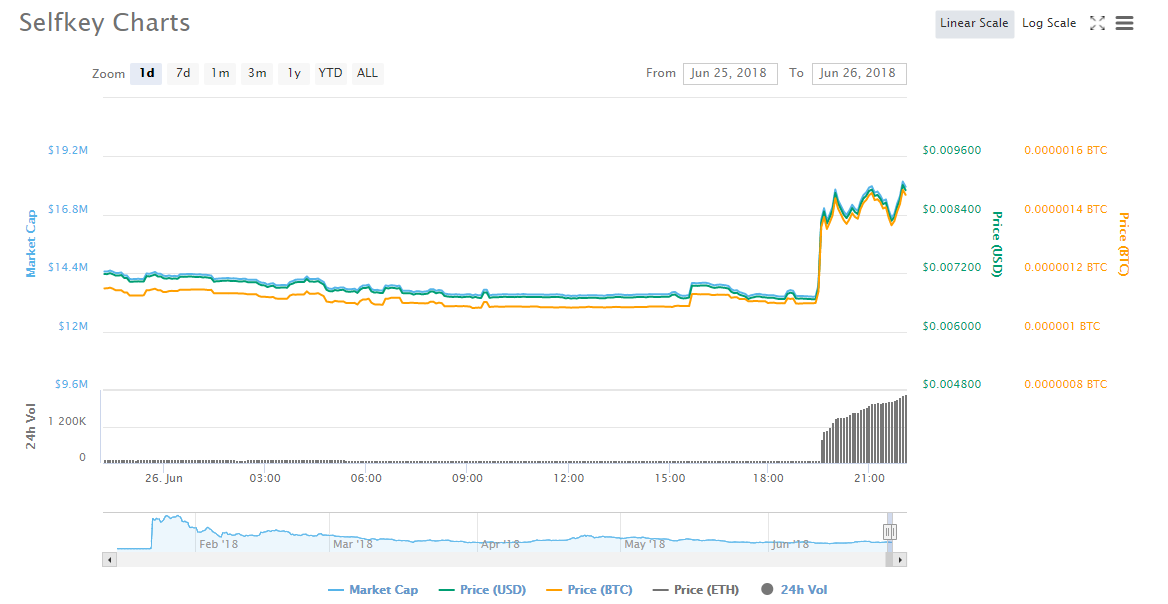Click the $0.008400 USD price axis label
Image resolution: width=1168 pixels, height=604 pixels.
pyautogui.click(x=952, y=209)
